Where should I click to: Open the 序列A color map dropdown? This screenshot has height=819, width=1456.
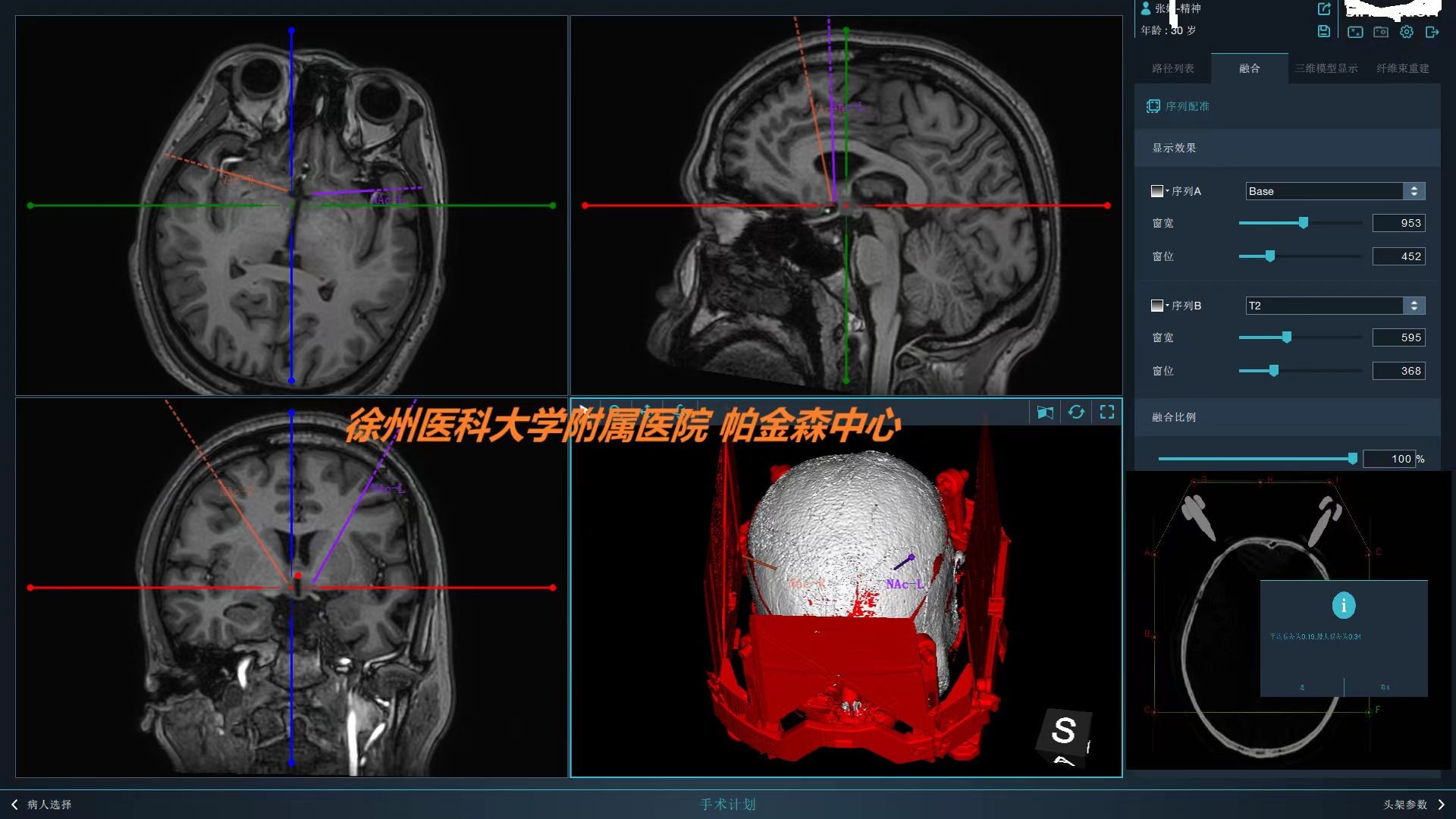(1159, 191)
